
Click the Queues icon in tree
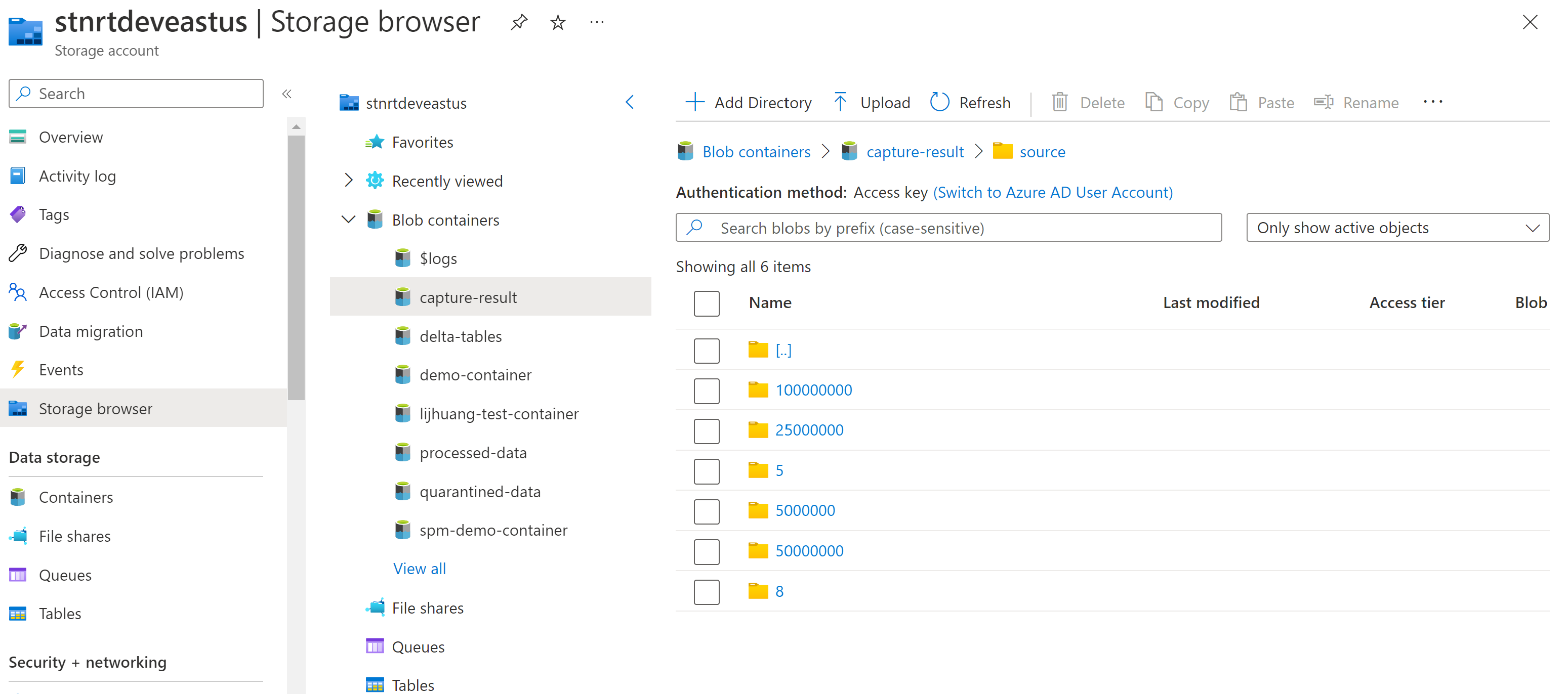pyautogui.click(x=375, y=646)
